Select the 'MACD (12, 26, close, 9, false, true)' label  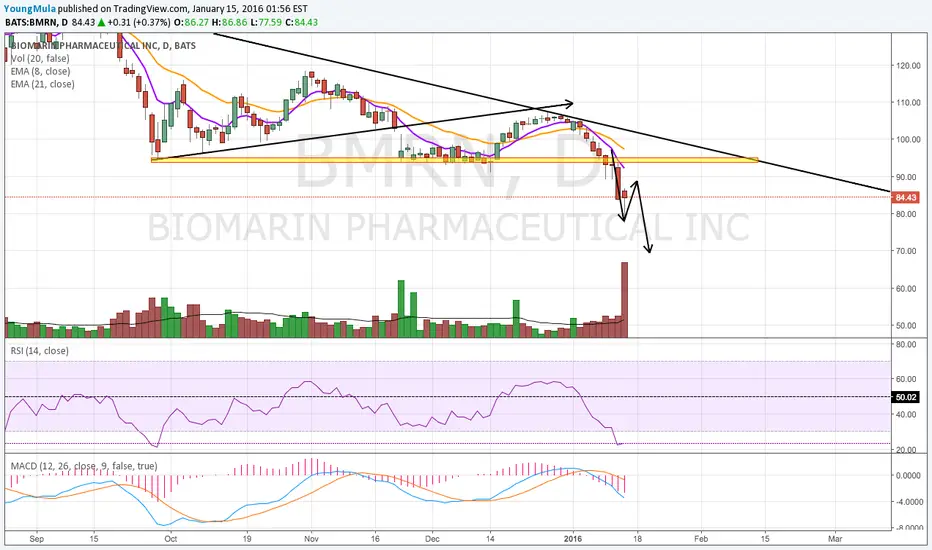pos(84,466)
